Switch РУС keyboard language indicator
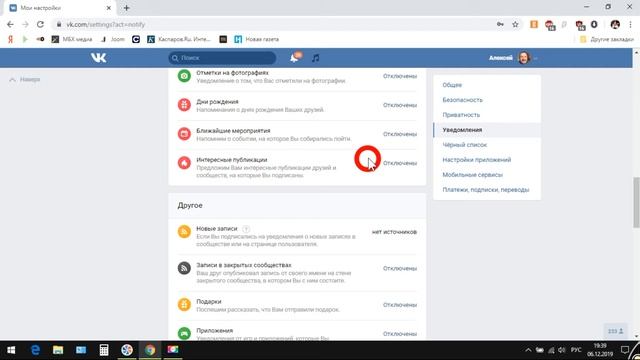 point(576,350)
